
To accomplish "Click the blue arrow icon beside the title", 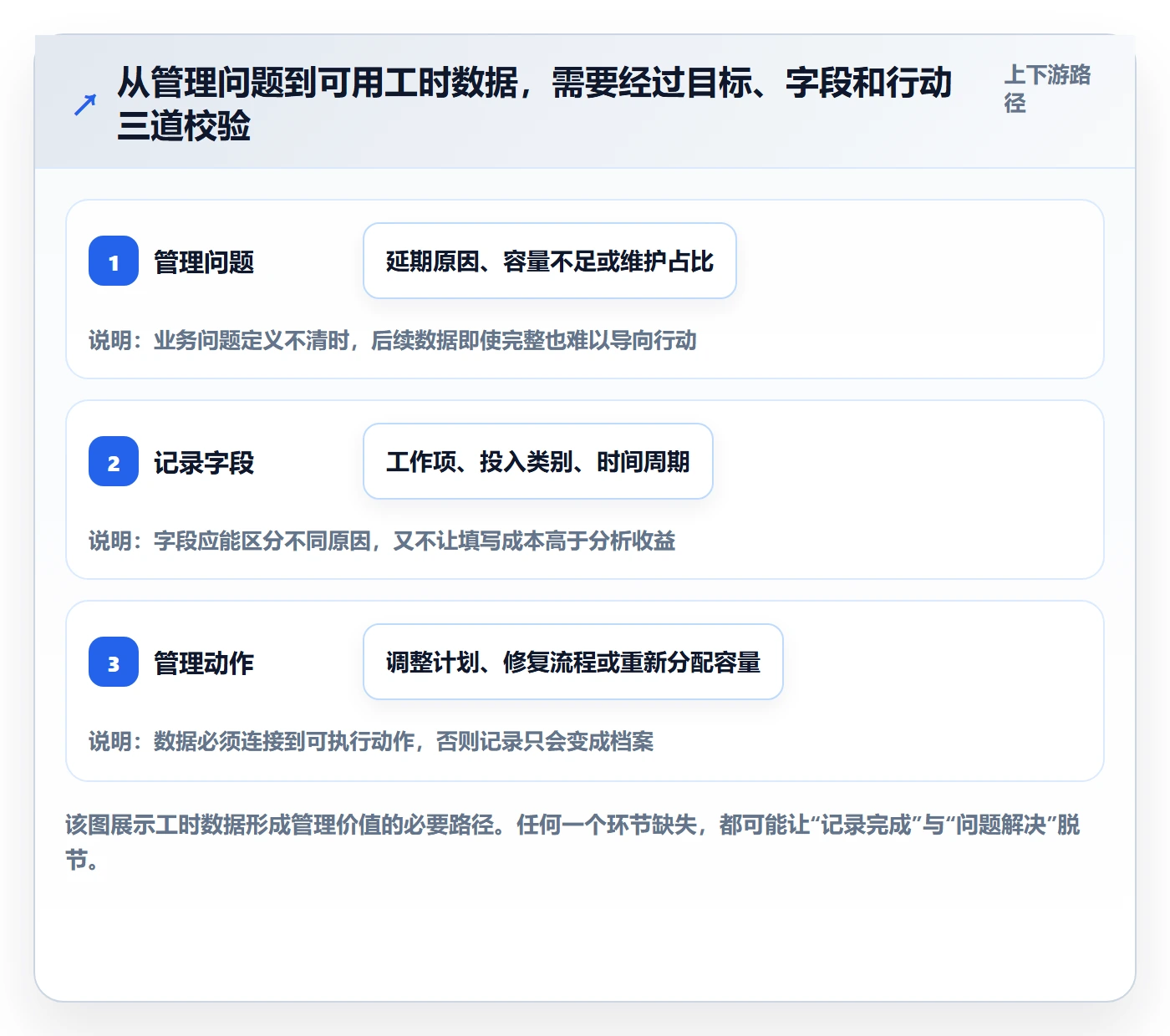I will click(x=84, y=104).
